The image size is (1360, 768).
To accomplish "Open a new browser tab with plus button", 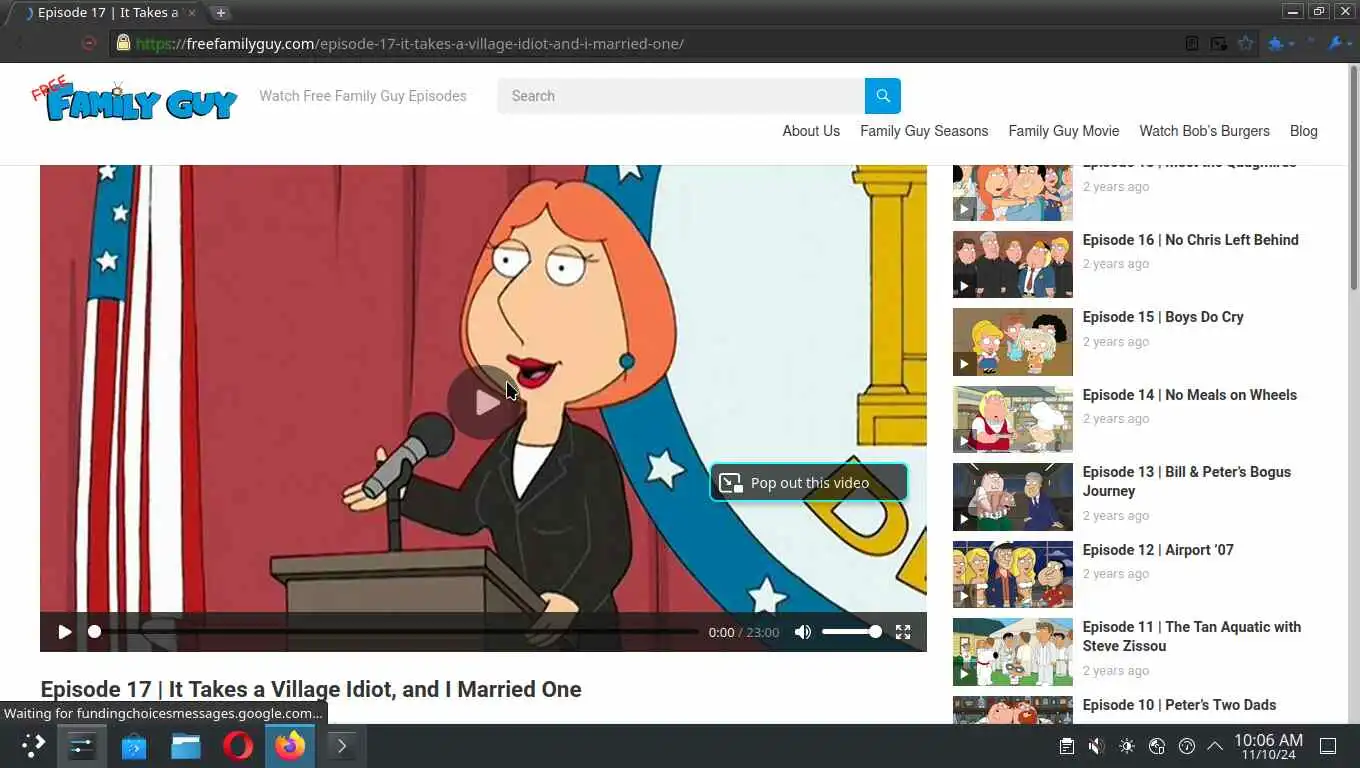I will pos(221,13).
